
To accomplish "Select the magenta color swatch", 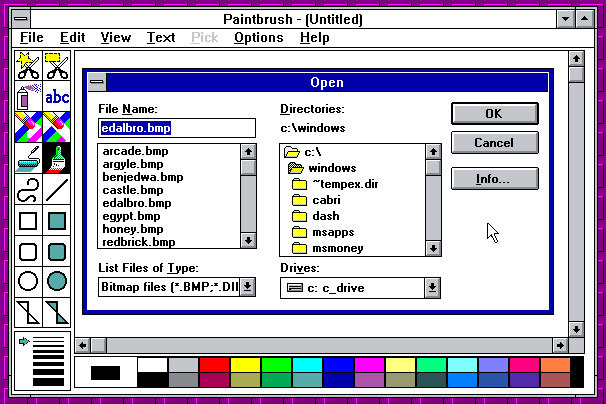I will point(369,365).
